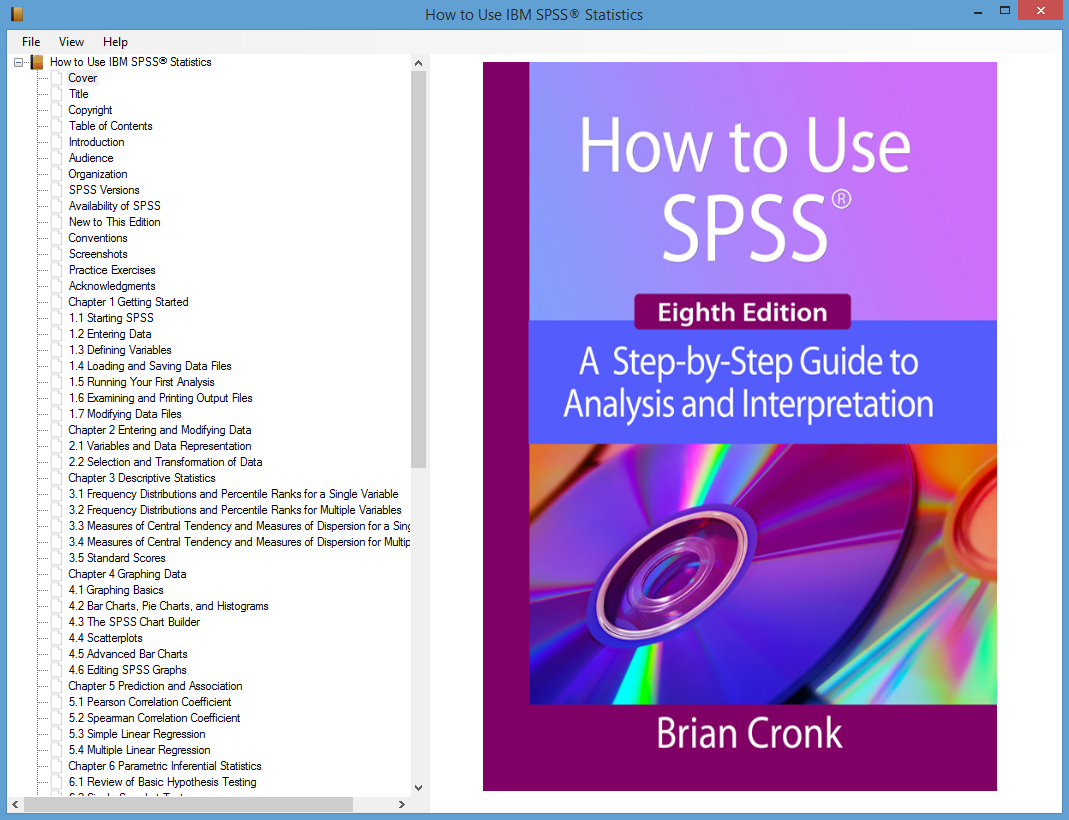This screenshot has width=1069, height=820.
Task: Click the tree's scroll left arrow
Action: tap(16, 804)
